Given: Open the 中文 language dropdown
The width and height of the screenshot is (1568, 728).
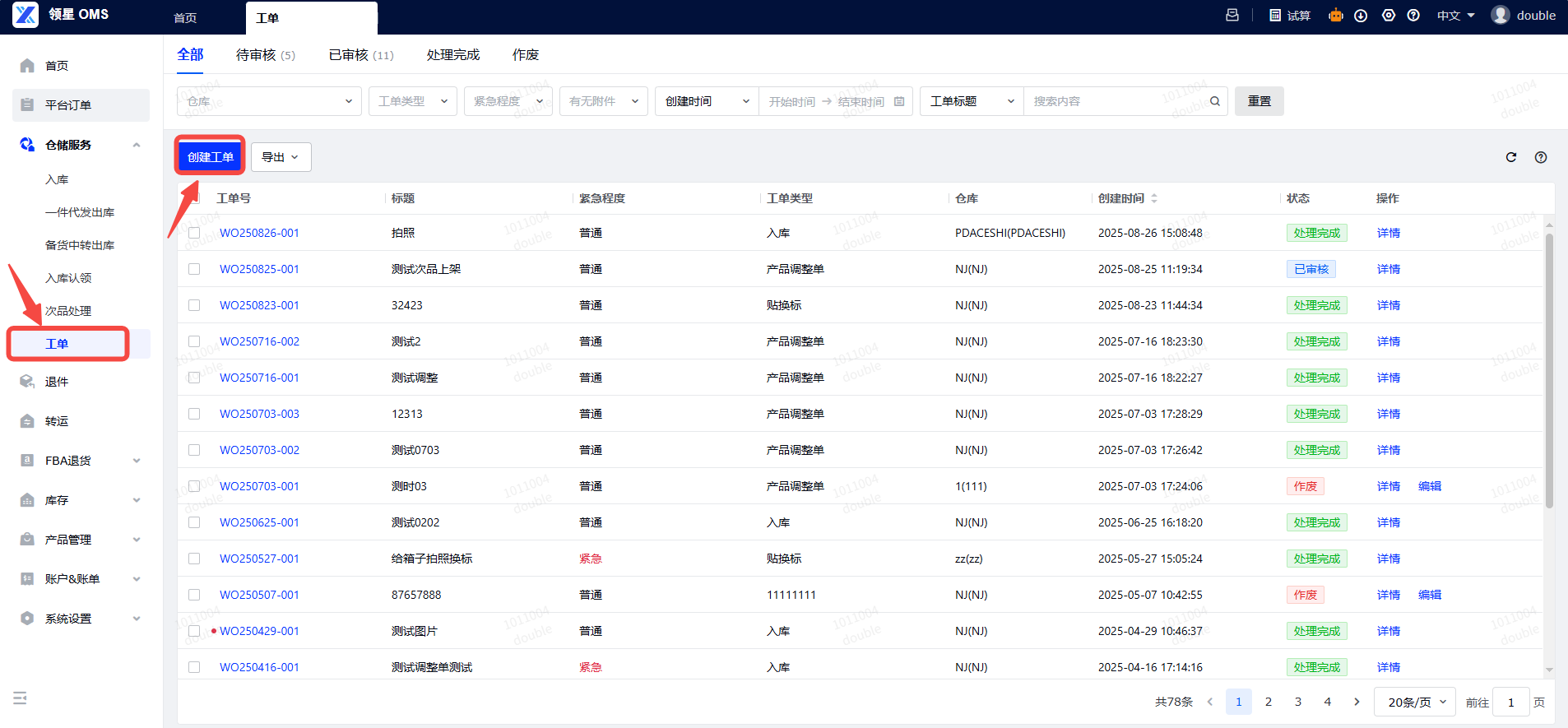Looking at the screenshot, I should click(x=1455, y=16).
